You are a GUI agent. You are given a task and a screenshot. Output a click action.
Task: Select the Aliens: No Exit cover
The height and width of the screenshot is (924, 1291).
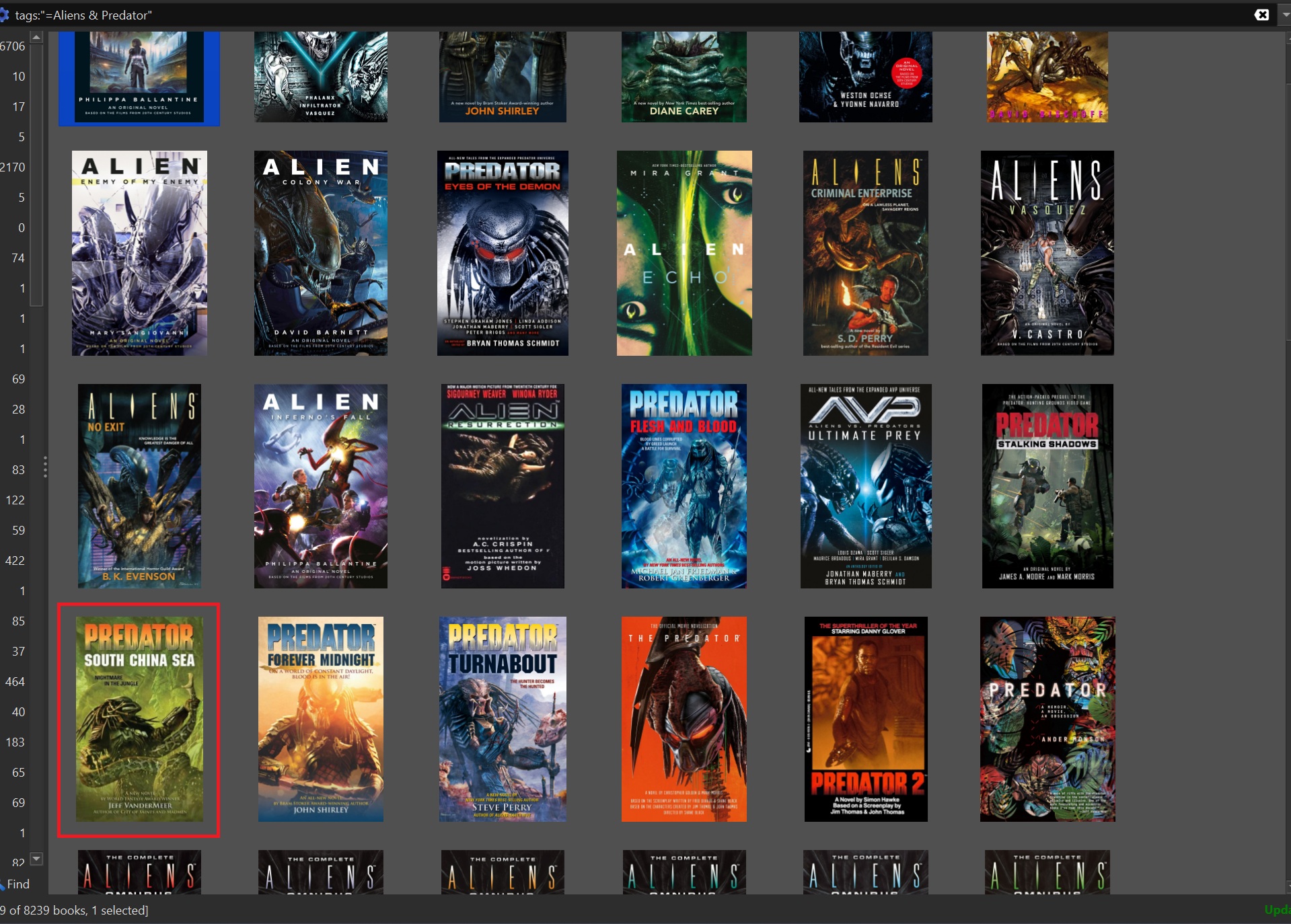[139, 486]
